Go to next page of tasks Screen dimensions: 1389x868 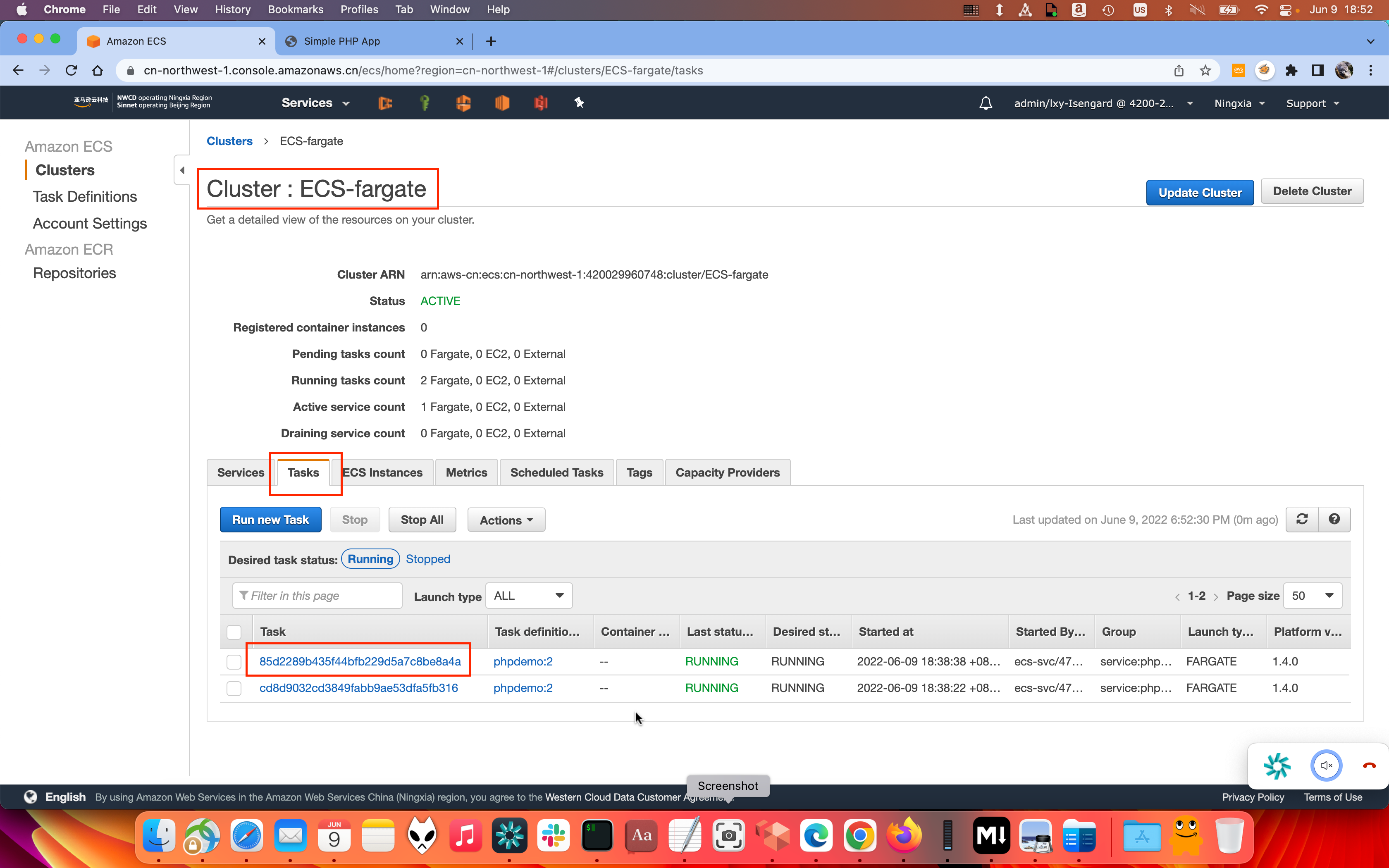(x=1216, y=597)
